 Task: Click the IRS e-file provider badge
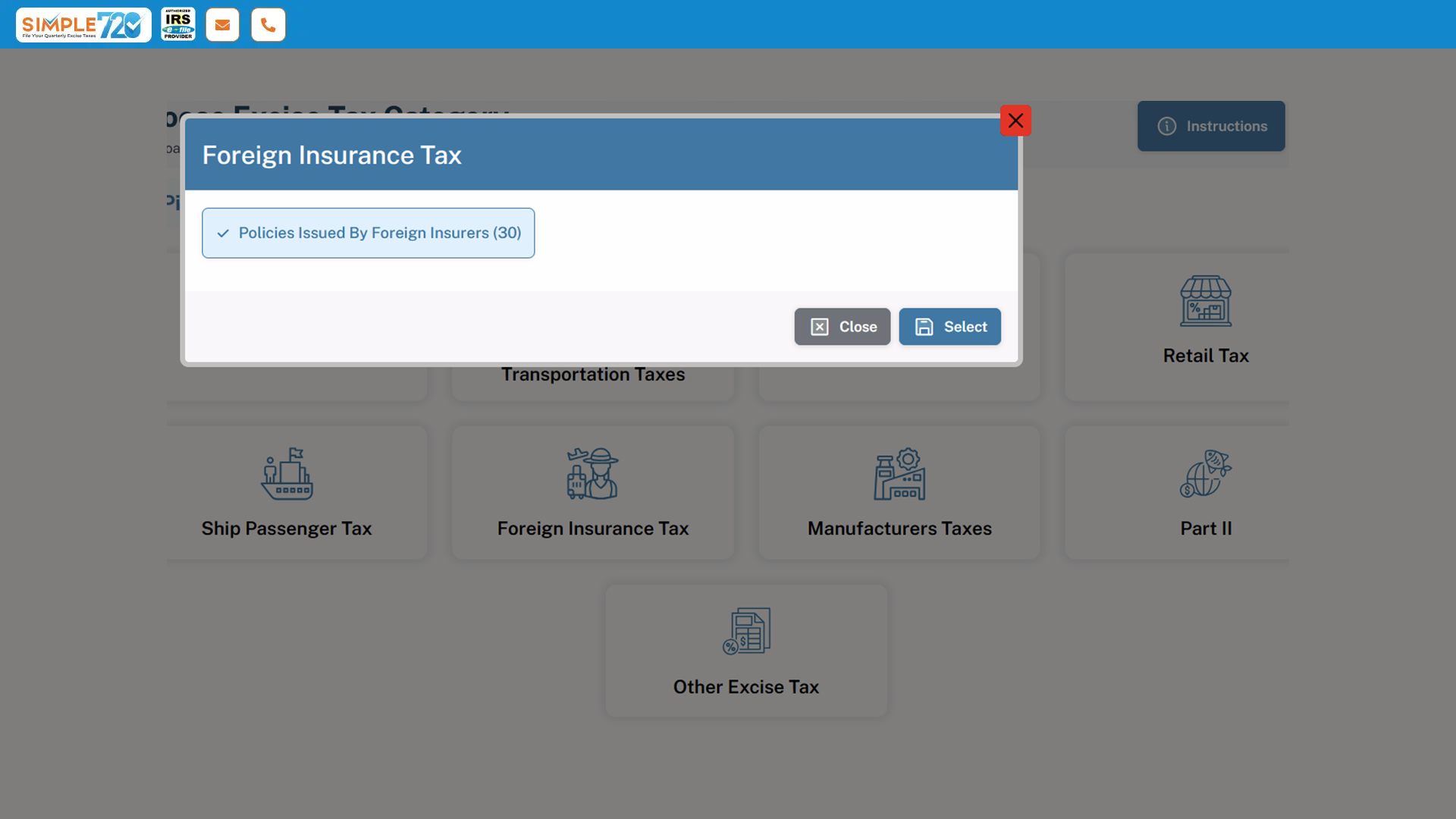point(178,24)
